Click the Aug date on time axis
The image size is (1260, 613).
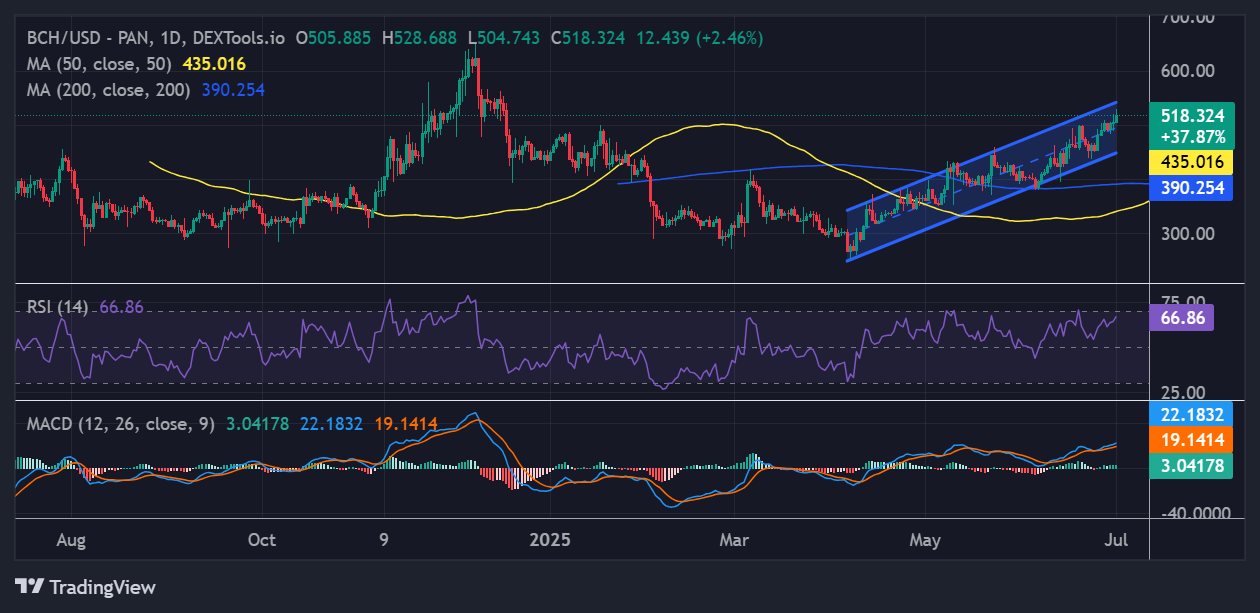[71, 540]
